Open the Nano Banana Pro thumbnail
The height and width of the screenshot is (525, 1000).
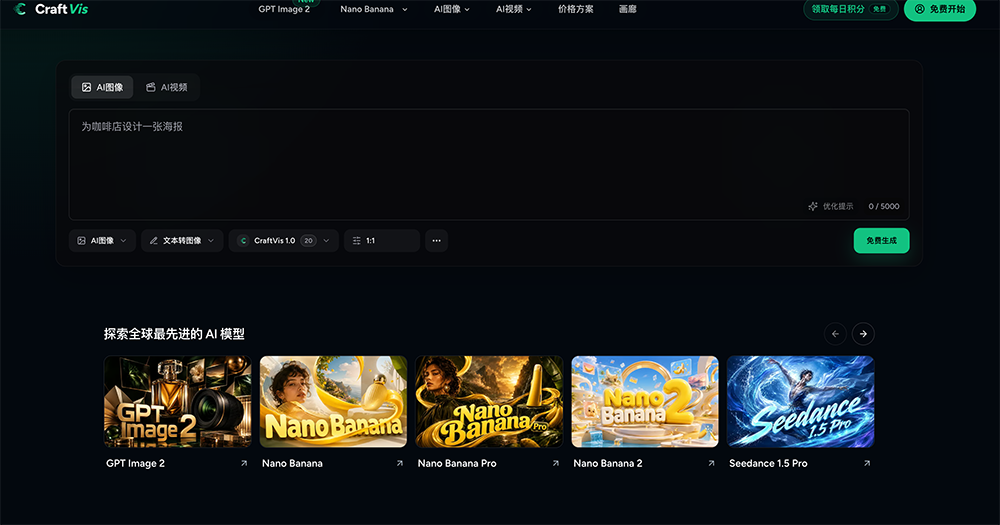pyautogui.click(x=489, y=402)
